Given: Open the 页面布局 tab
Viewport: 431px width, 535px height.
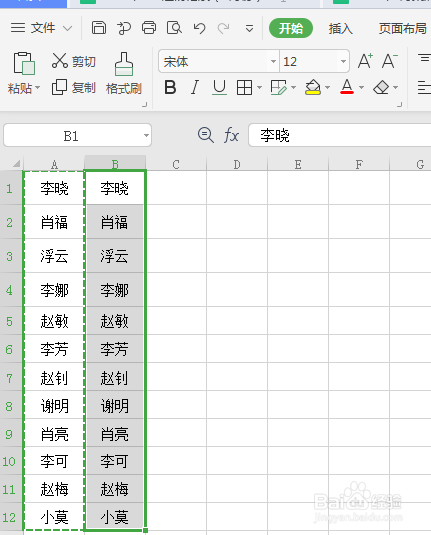Looking at the screenshot, I should [x=403, y=28].
